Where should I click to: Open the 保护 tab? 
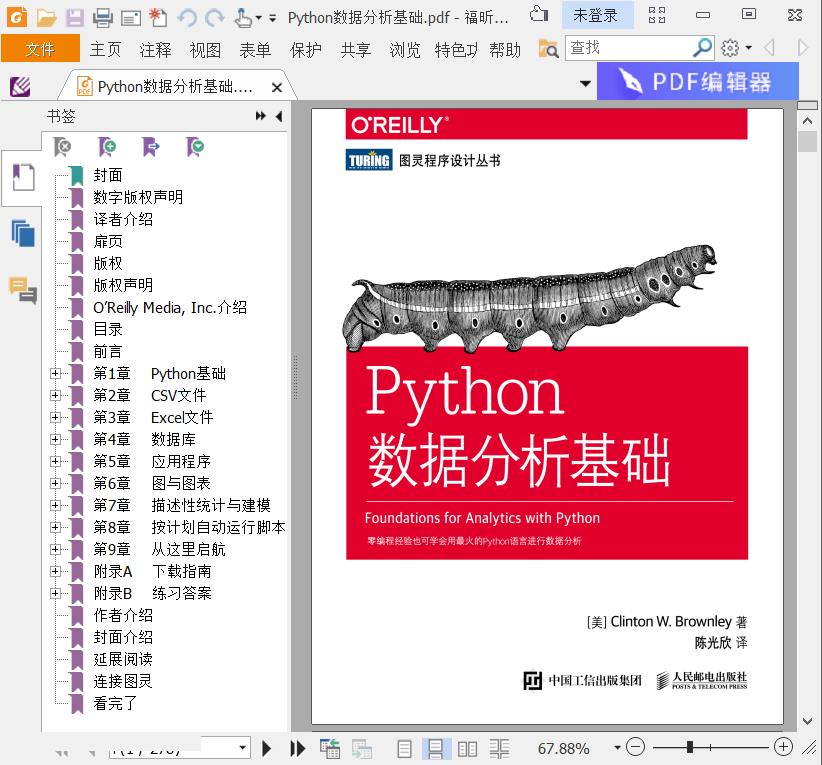[x=306, y=50]
